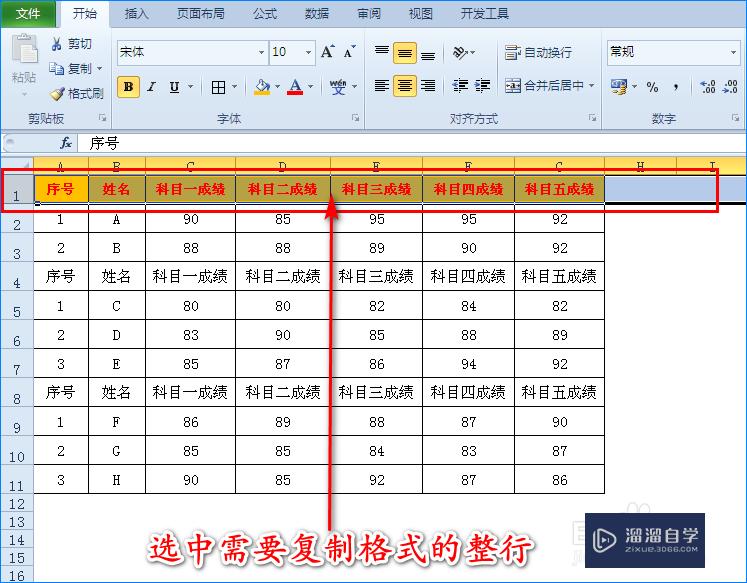Expand the fill color dropdown arrow
Image resolution: width=747 pixels, height=583 pixels.
pyautogui.click(x=277, y=87)
